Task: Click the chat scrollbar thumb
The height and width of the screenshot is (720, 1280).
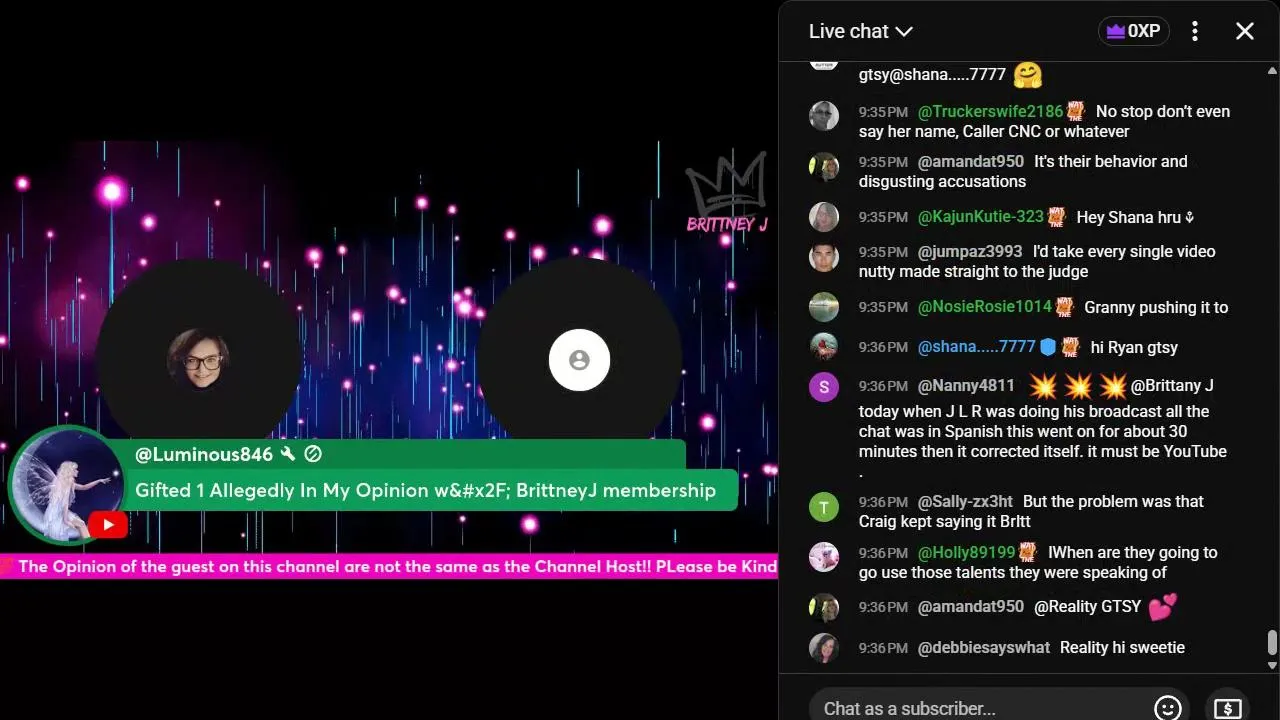Action: [1272, 641]
